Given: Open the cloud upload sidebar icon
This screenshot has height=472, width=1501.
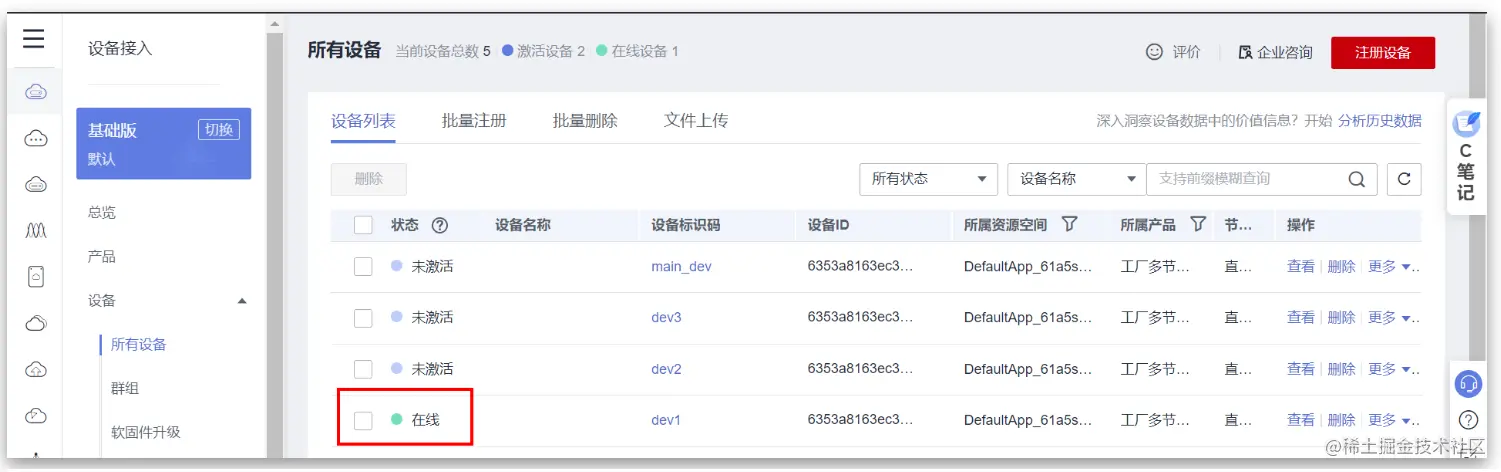Looking at the screenshot, I should (x=36, y=369).
